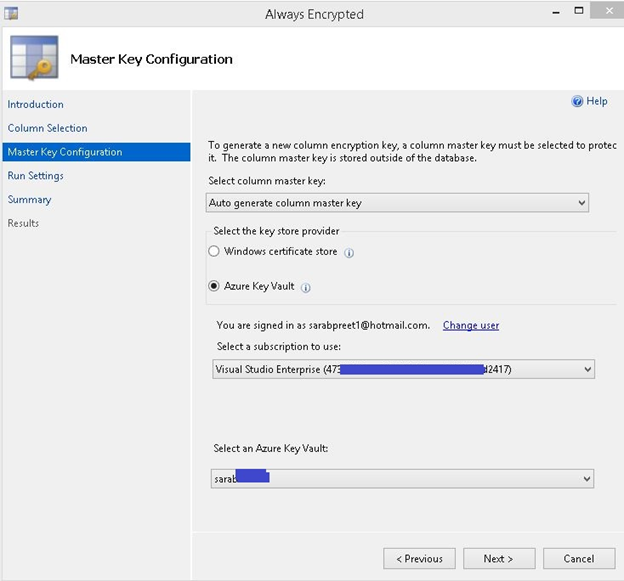Minimize the Always Encrypted window
Image resolution: width=624 pixels, height=581 pixels.
556,12
